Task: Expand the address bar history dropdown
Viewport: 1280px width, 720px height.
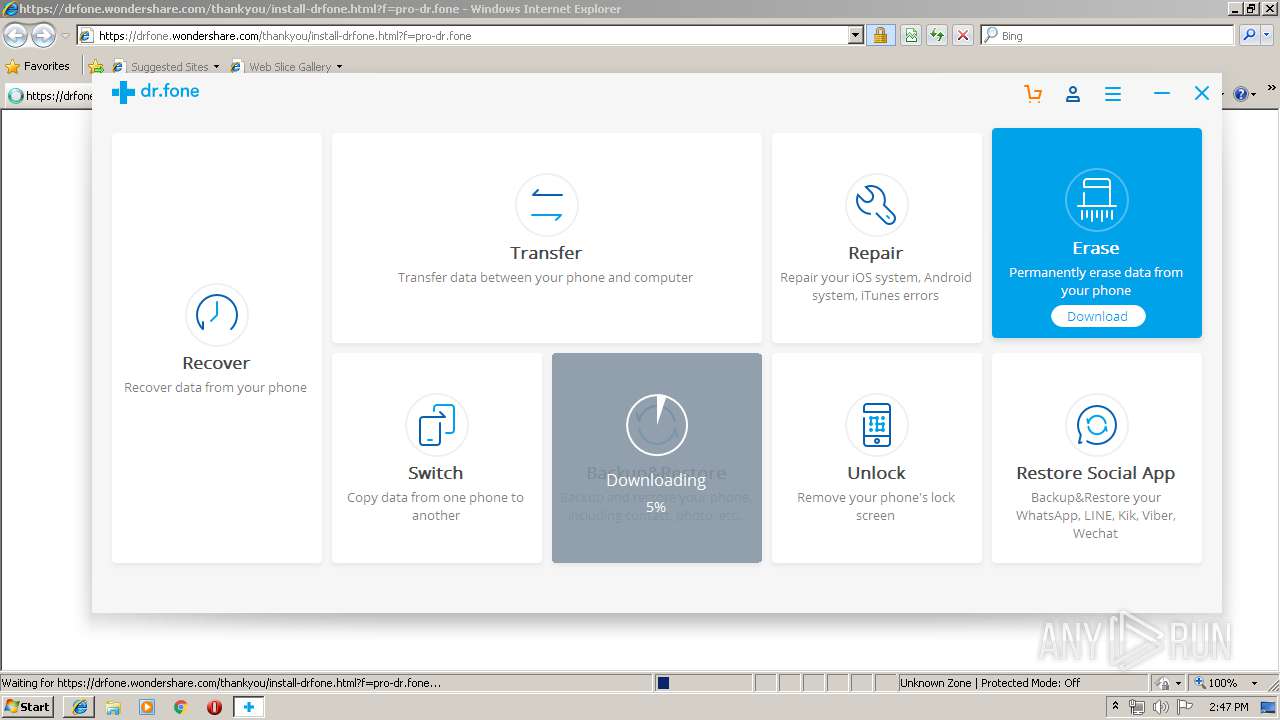Action: (x=856, y=35)
